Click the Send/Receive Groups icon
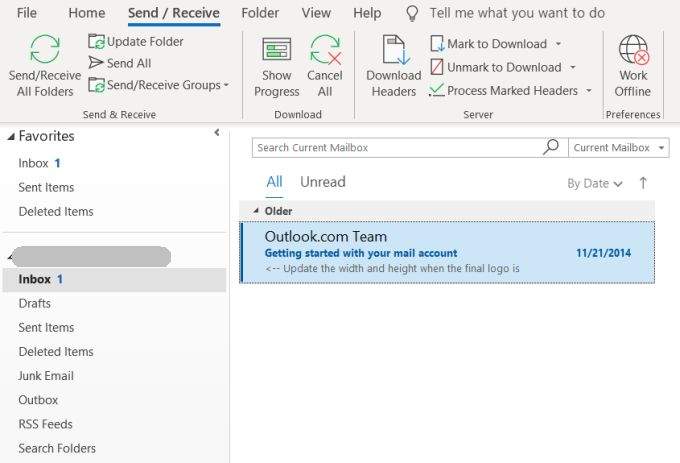 96,85
